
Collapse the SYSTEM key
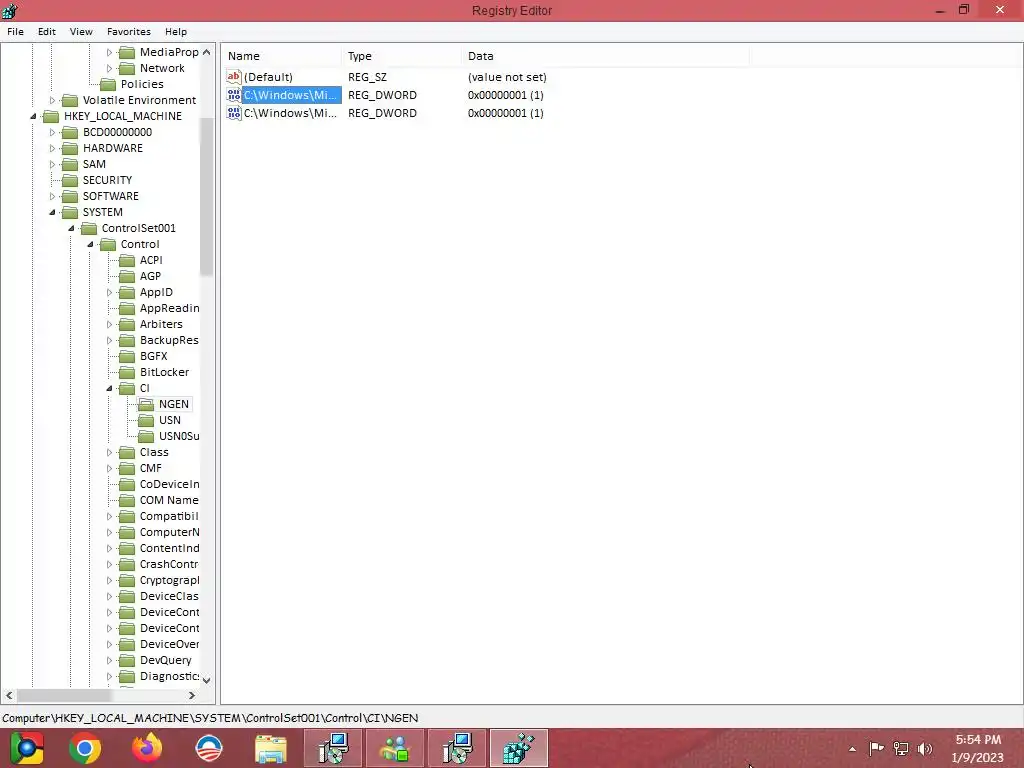point(52,212)
